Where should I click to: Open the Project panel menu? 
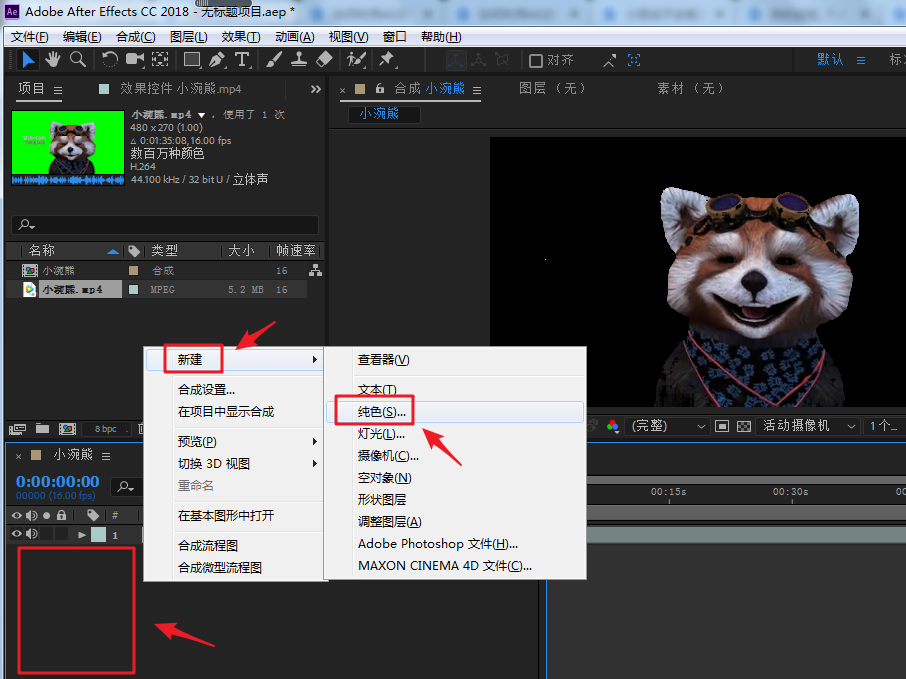58,90
